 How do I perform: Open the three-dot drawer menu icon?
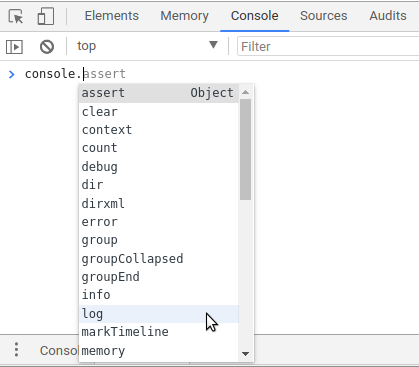coord(16,350)
